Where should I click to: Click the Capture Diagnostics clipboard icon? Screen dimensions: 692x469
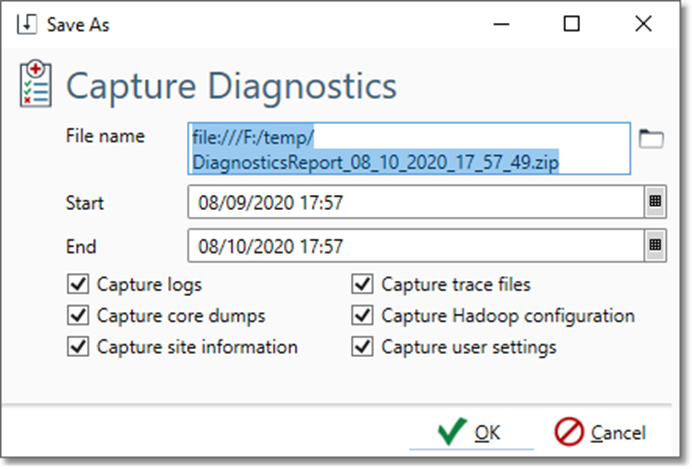pyautogui.click(x=37, y=85)
